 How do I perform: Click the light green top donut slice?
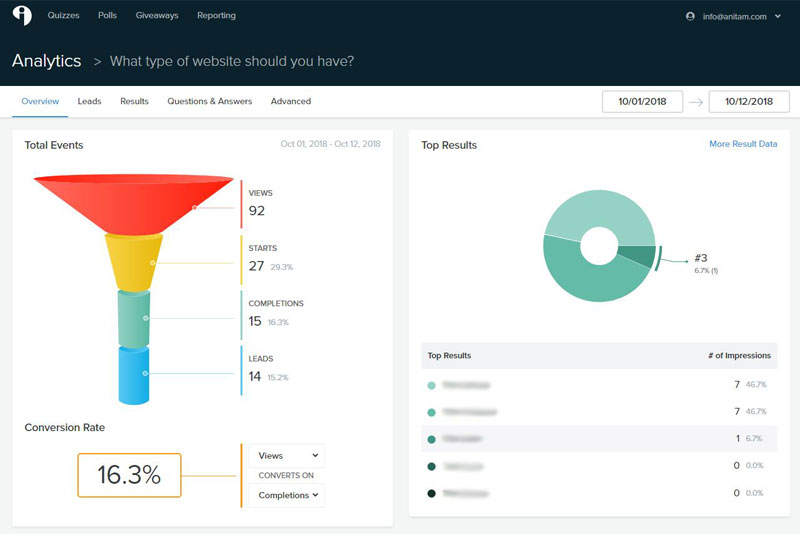(599, 209)
